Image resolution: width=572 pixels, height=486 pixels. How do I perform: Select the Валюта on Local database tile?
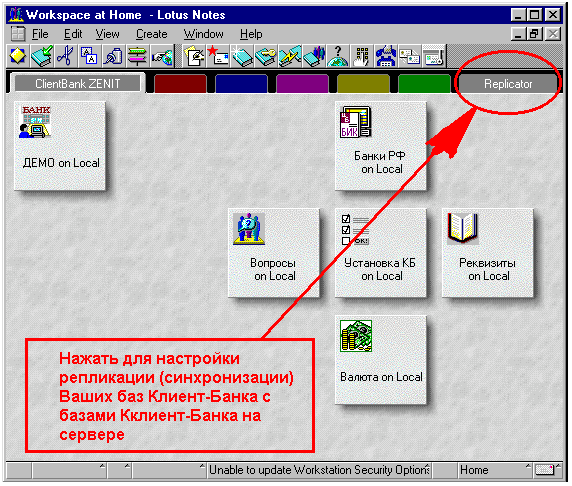point(381,360)
